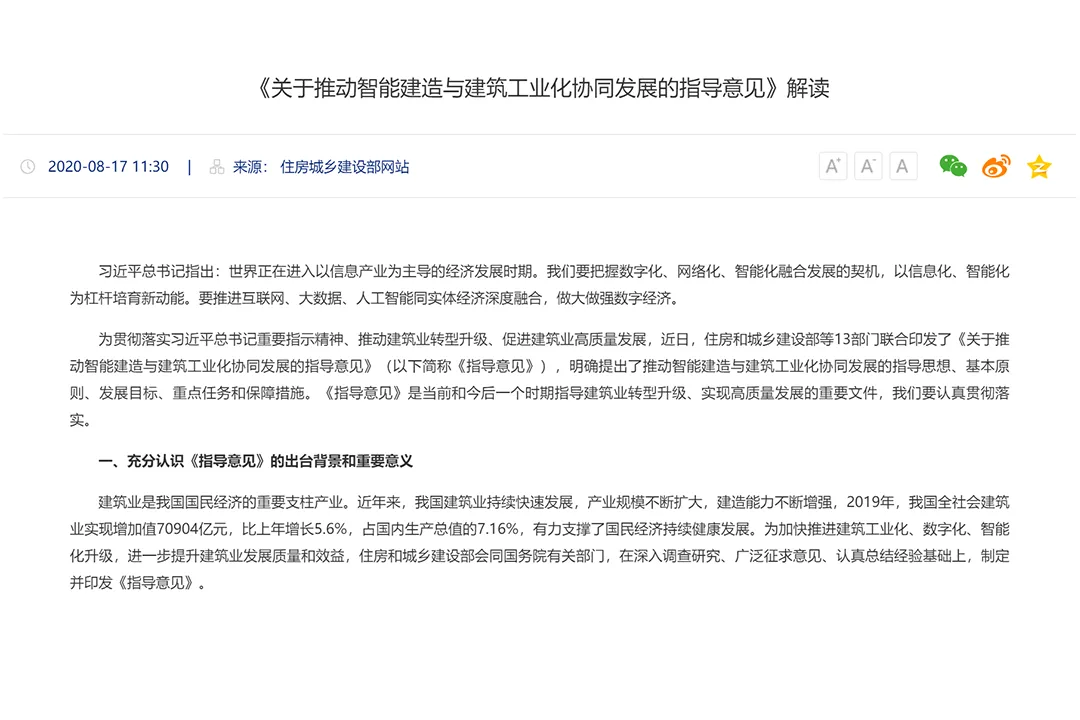Click the publish date 2020-08-17 11:30

point(108,167)
